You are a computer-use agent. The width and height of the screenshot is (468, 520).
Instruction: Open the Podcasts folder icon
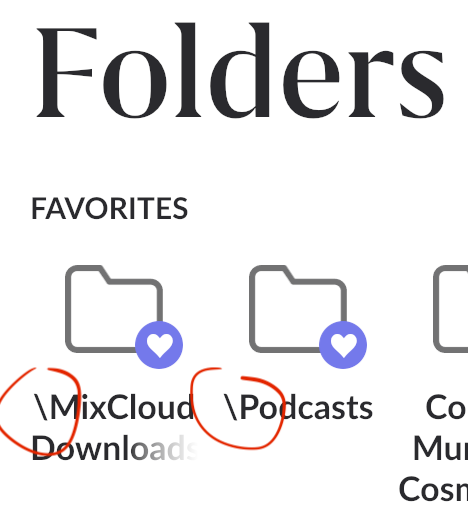pos(298,309)
